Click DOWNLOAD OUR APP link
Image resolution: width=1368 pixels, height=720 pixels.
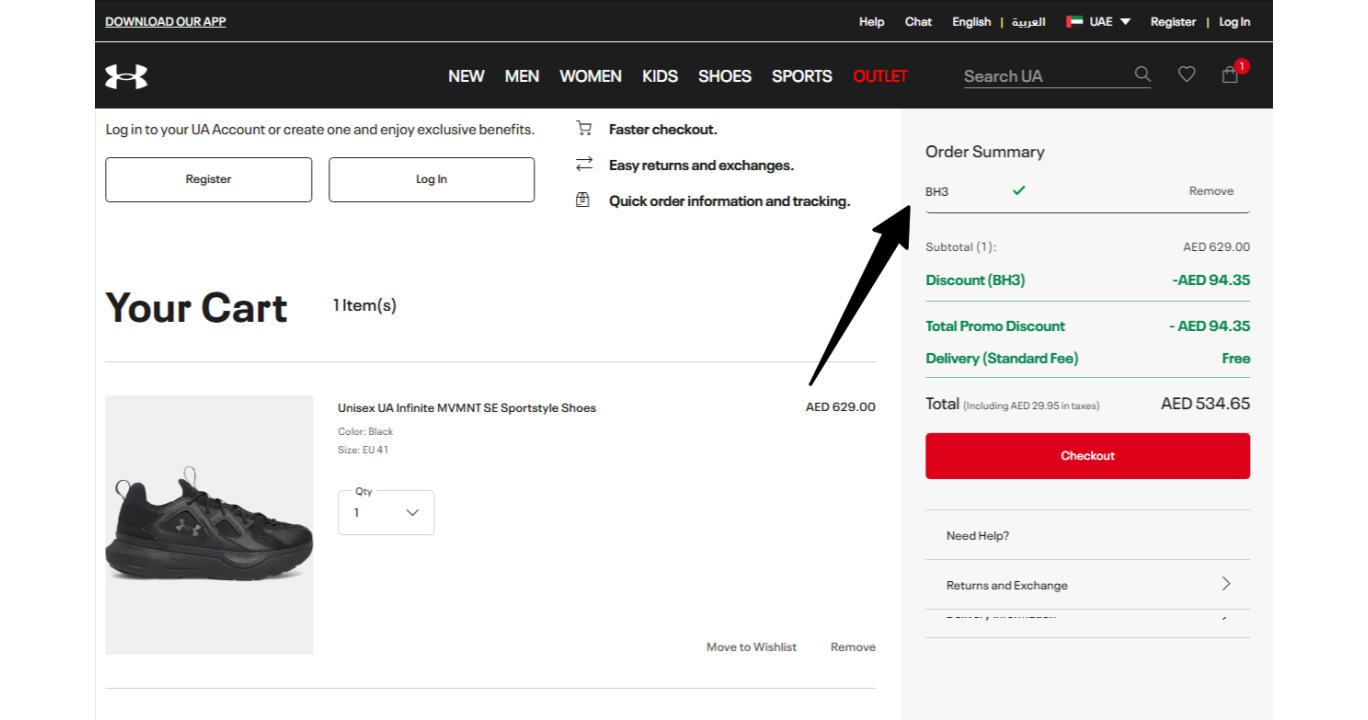pyautogui.click(x=165, y=21)
